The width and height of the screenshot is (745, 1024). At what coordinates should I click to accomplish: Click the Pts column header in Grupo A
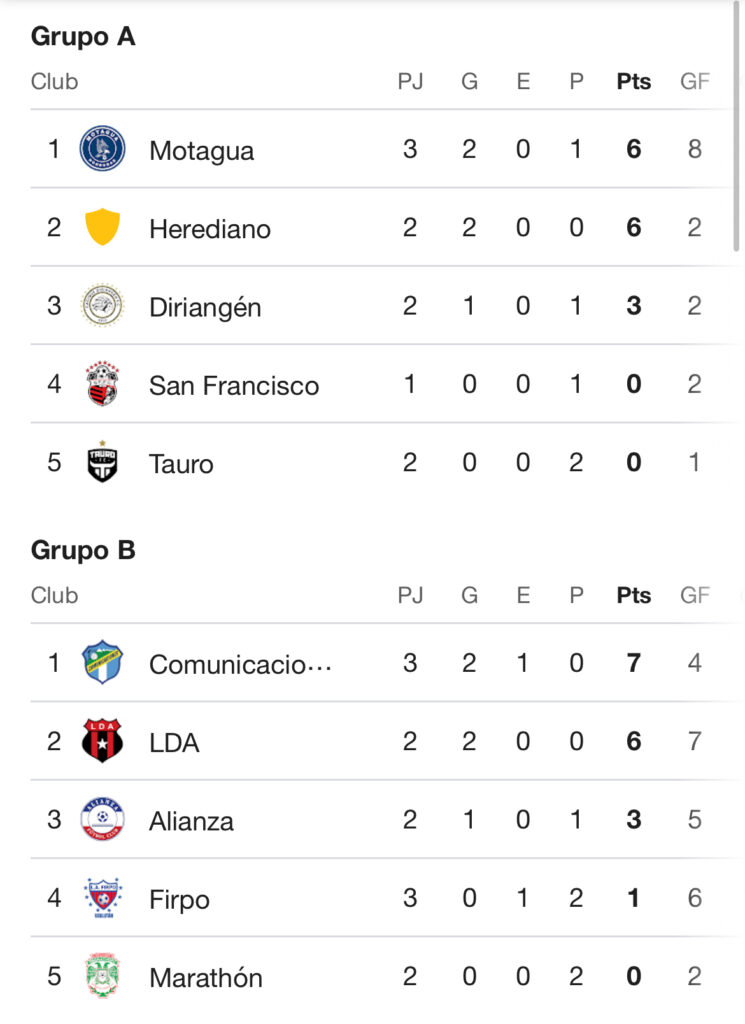pos(633,82)
